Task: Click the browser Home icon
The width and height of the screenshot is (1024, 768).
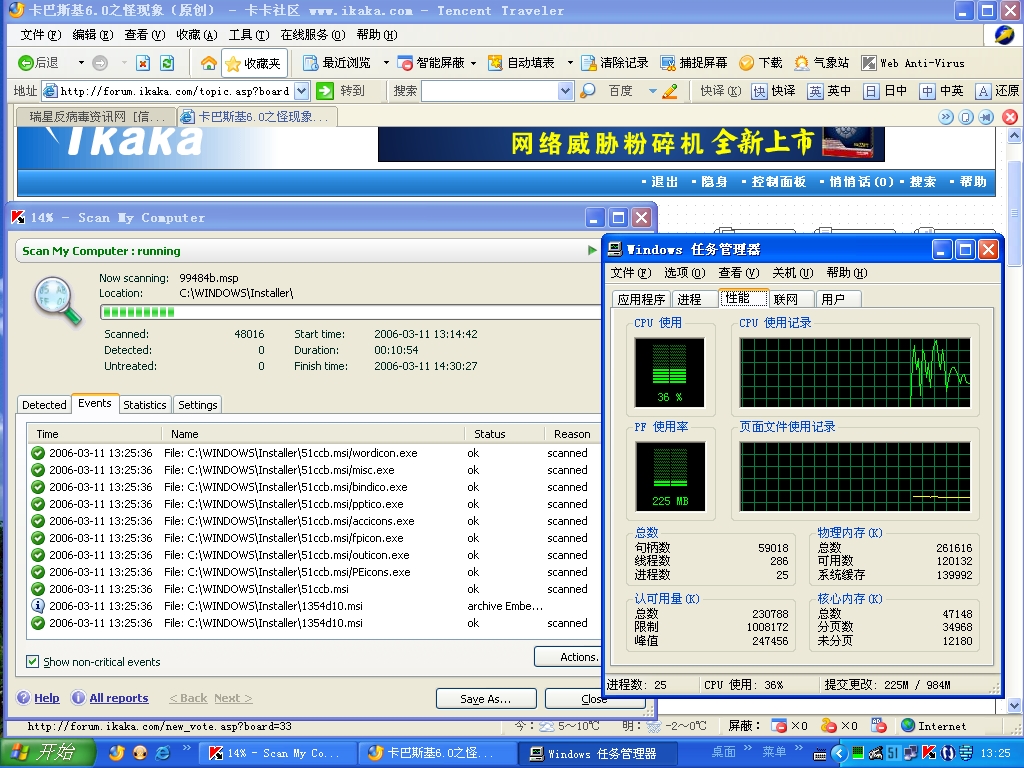Action: [208, 63]
